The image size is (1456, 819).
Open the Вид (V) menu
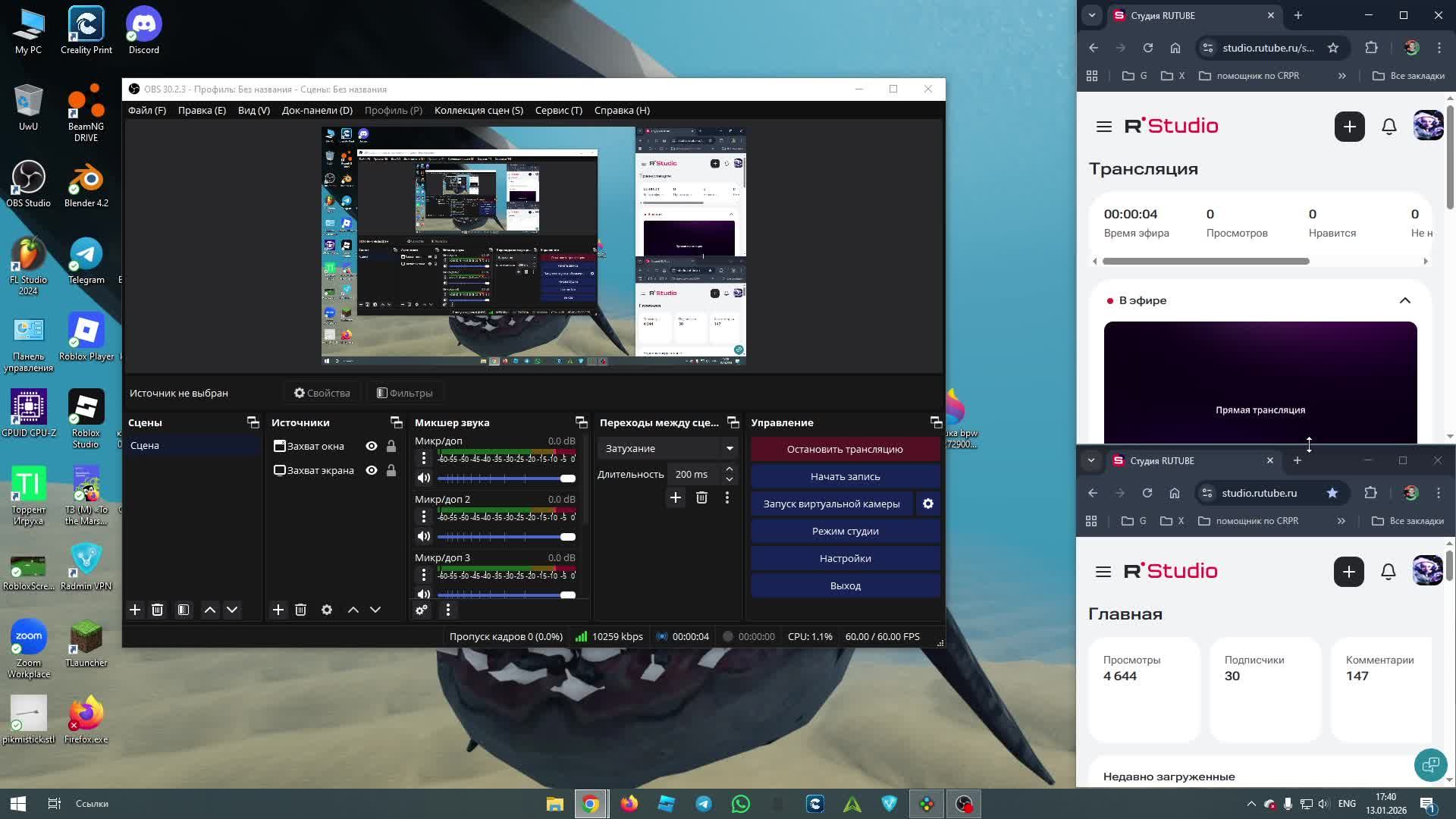254,110
